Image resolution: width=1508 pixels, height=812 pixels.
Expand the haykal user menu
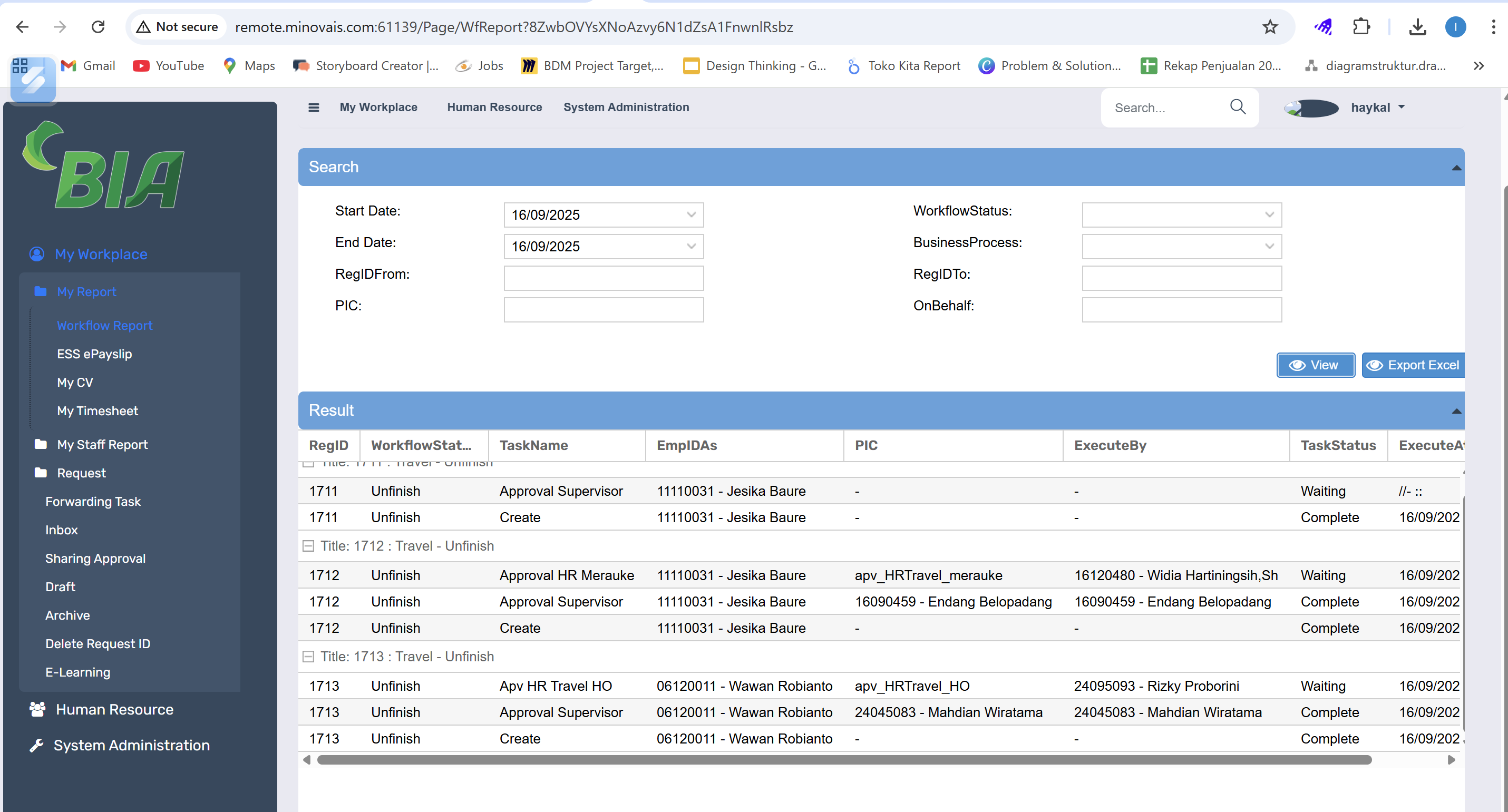point(1377,107)
